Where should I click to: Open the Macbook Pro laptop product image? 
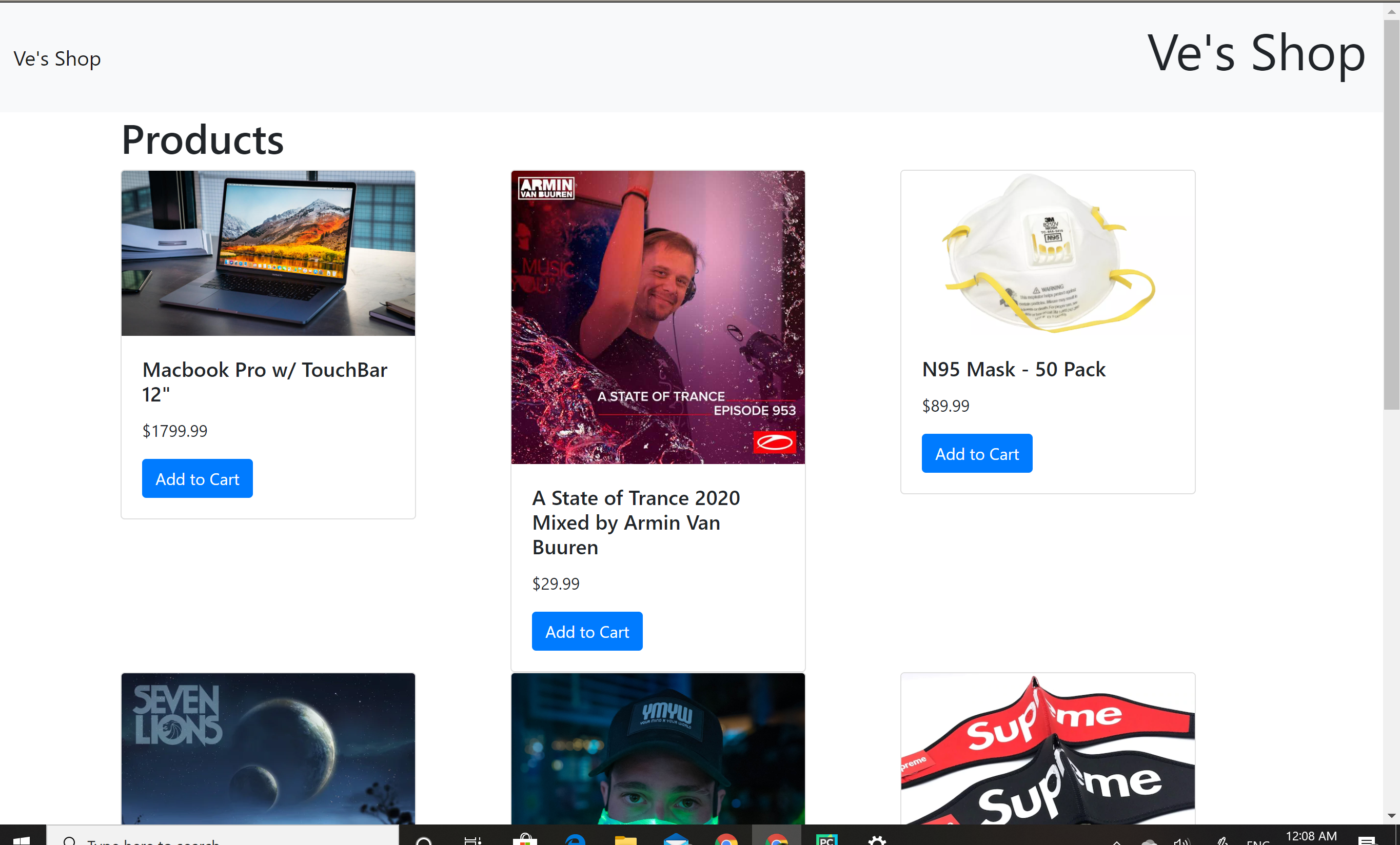pyautogui.click(x=268, y=253)
